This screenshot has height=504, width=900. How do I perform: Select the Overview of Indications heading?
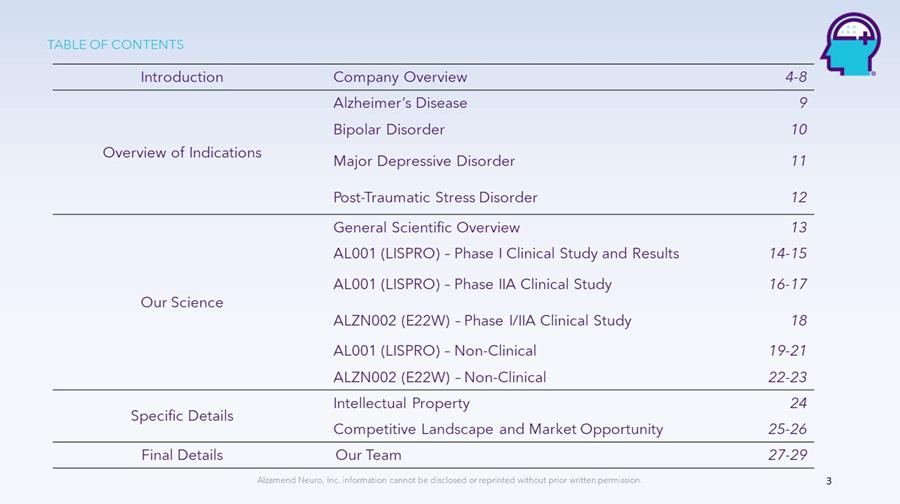point(182,152)
